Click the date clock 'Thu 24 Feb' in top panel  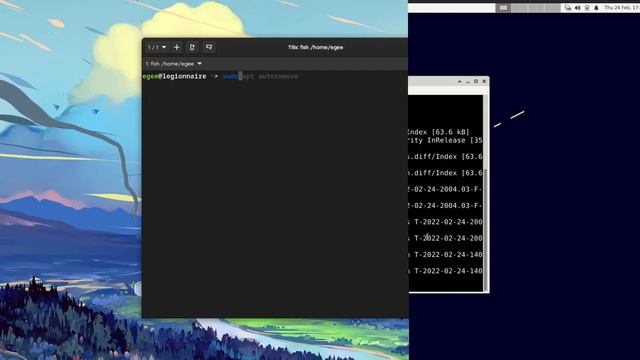click(622, 8)
